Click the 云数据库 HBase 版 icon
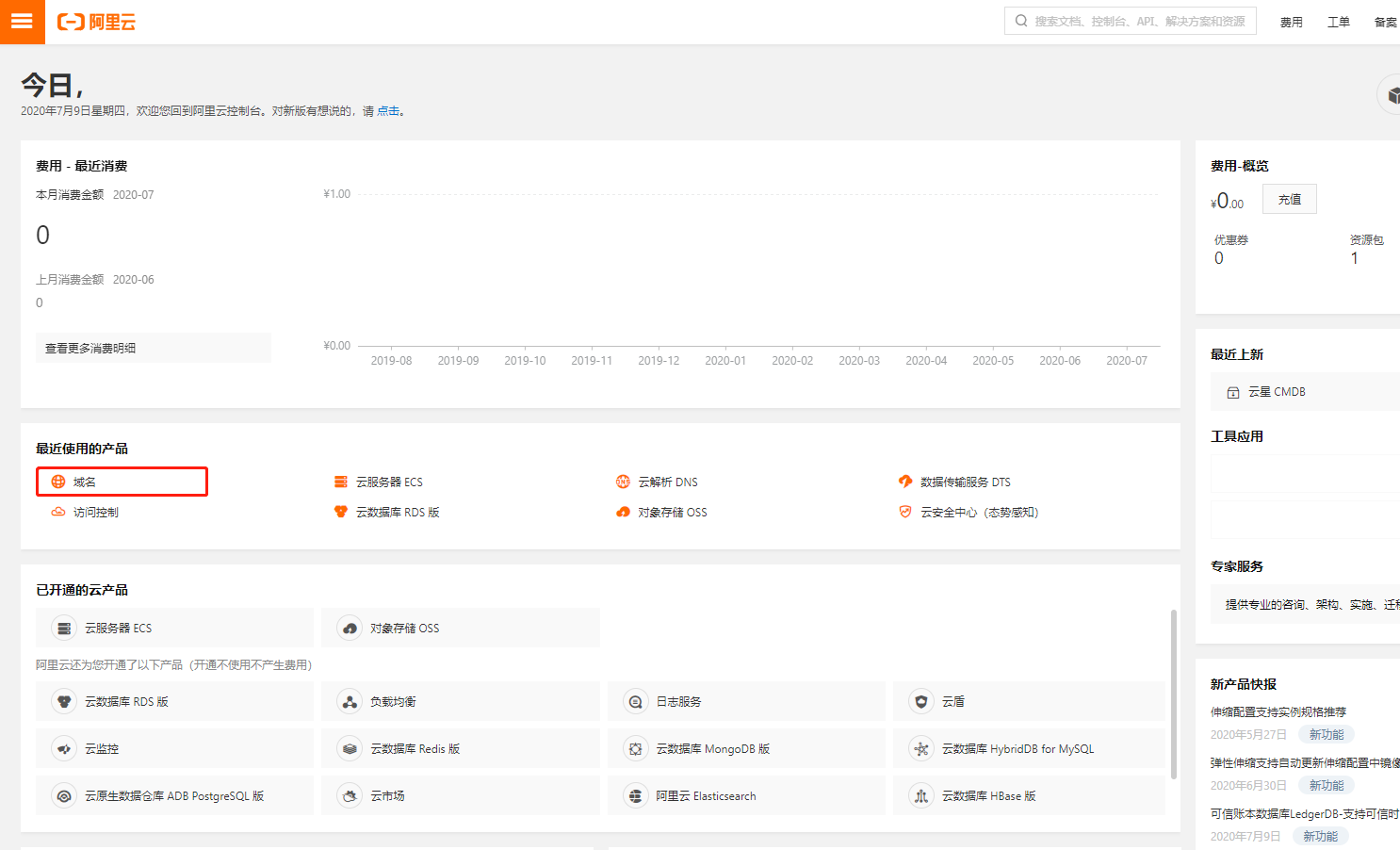The width and height of the screenshot is (1400, 850). pos(921,795)
